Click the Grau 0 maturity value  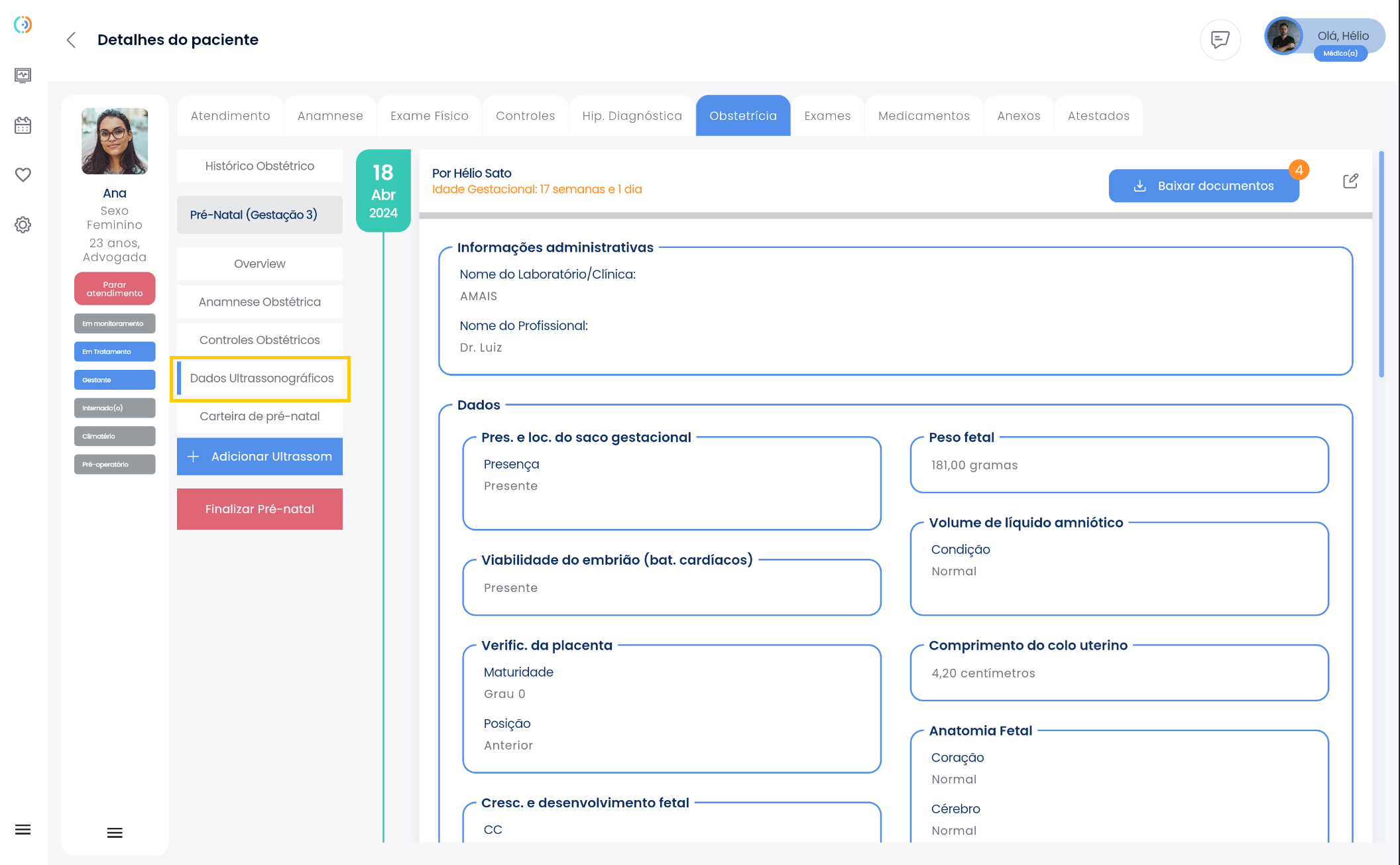tap(504, 694)
